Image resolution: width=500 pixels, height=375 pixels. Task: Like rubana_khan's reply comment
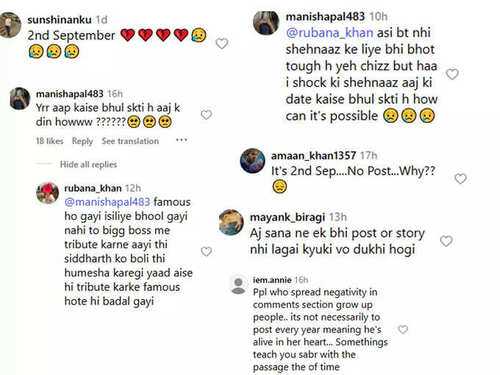click(206, 251)
